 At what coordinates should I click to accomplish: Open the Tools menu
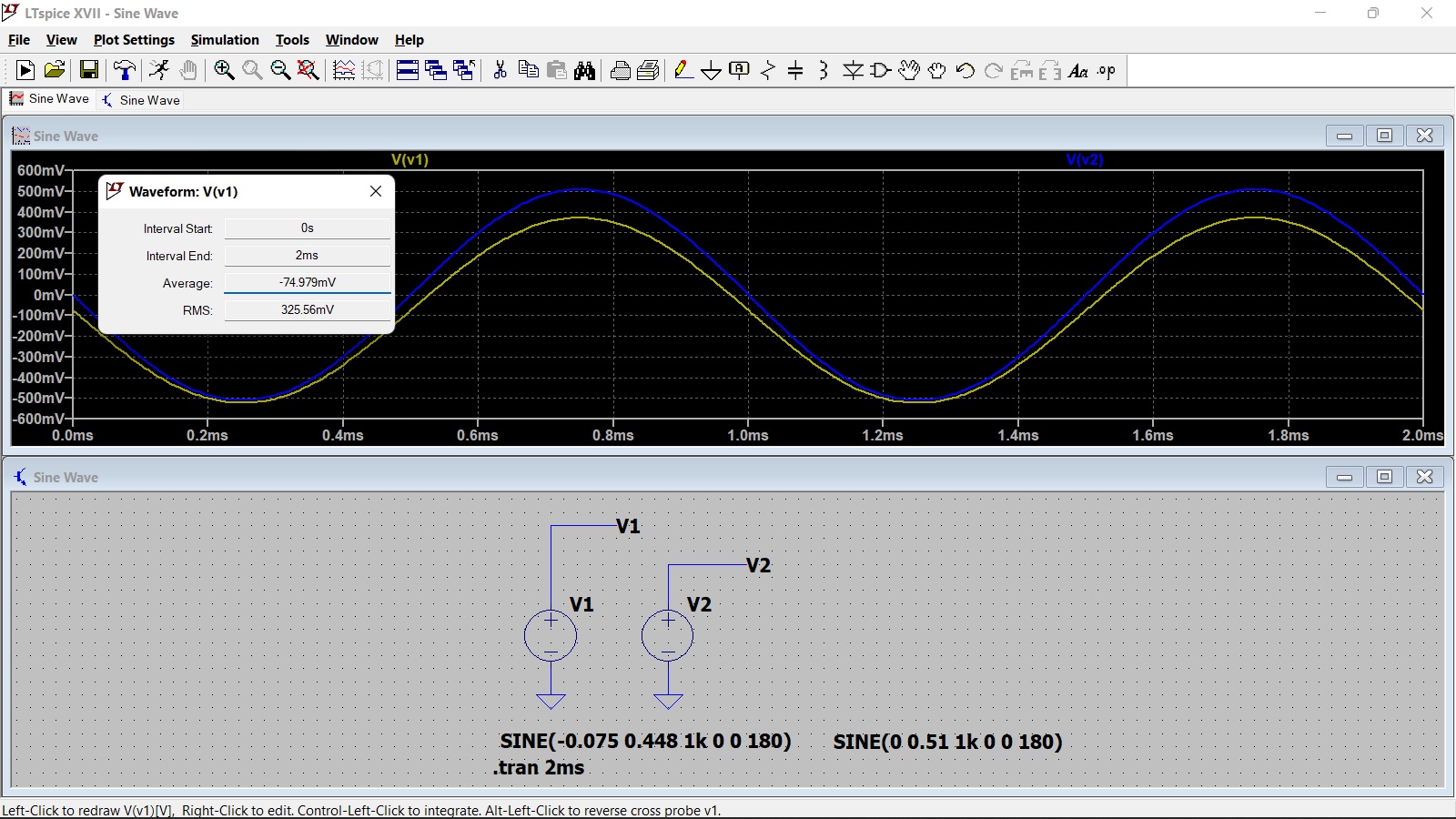coord(292,40)
